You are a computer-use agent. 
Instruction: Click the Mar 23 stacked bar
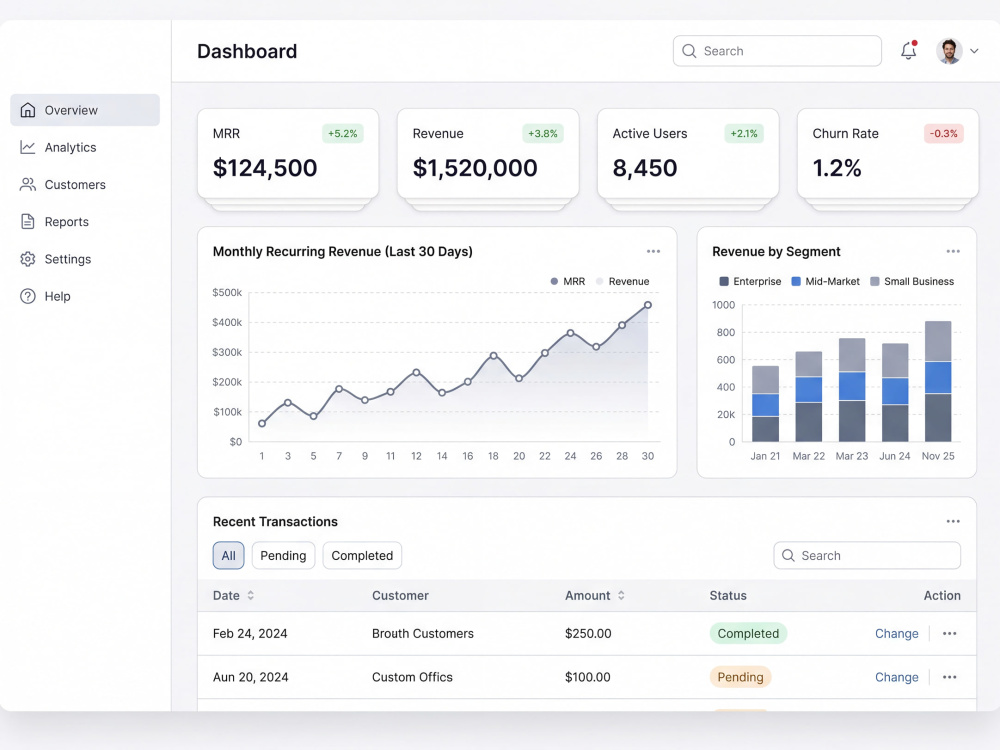tap(851, 390)
